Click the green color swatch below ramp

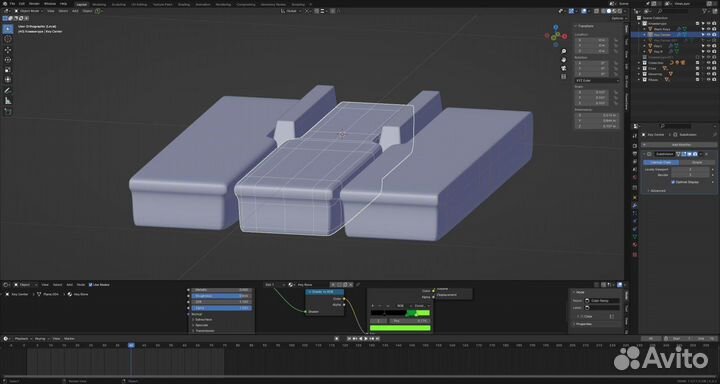click(400, 328)
